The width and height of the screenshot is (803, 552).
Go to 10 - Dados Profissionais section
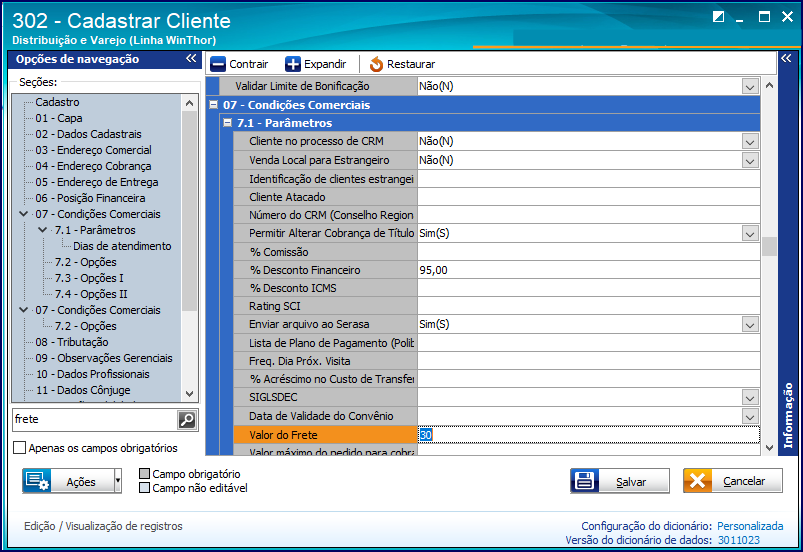[x=93, y=374]
